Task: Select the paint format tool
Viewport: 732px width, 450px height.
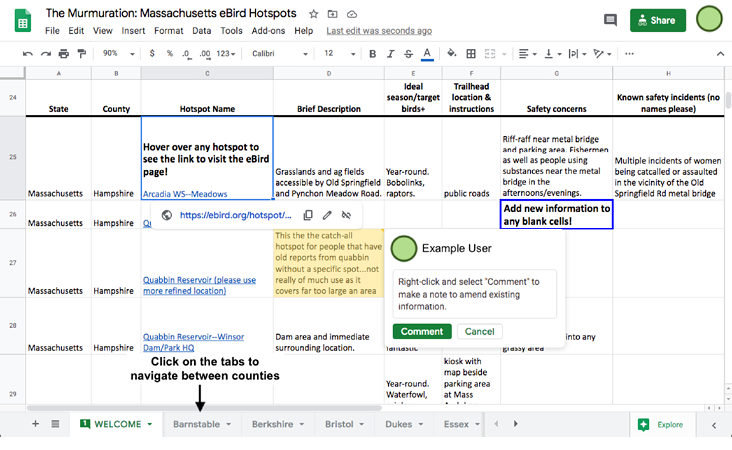Action: coord(82,54)
